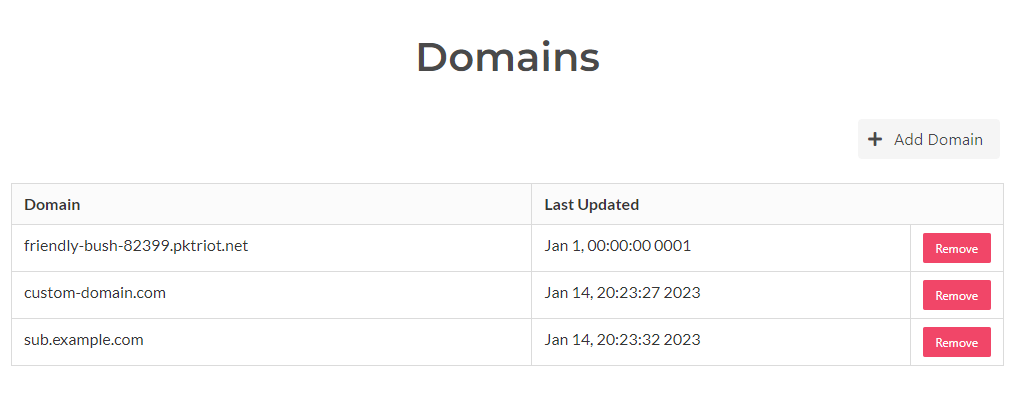Viewport: 1023px width, 403px height.
Task: Click the plus icon beside Add Domain
Action: pyautogui.click(x=875, y=139)
